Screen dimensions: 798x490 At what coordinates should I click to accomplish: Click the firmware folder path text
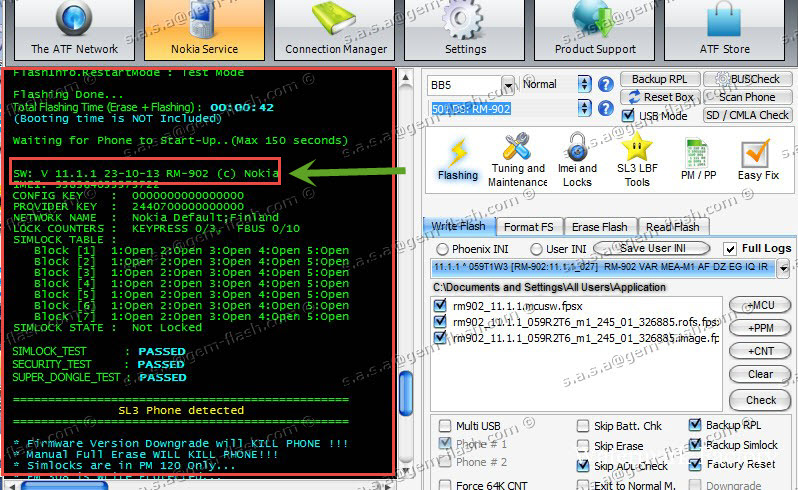click(549, 287)
